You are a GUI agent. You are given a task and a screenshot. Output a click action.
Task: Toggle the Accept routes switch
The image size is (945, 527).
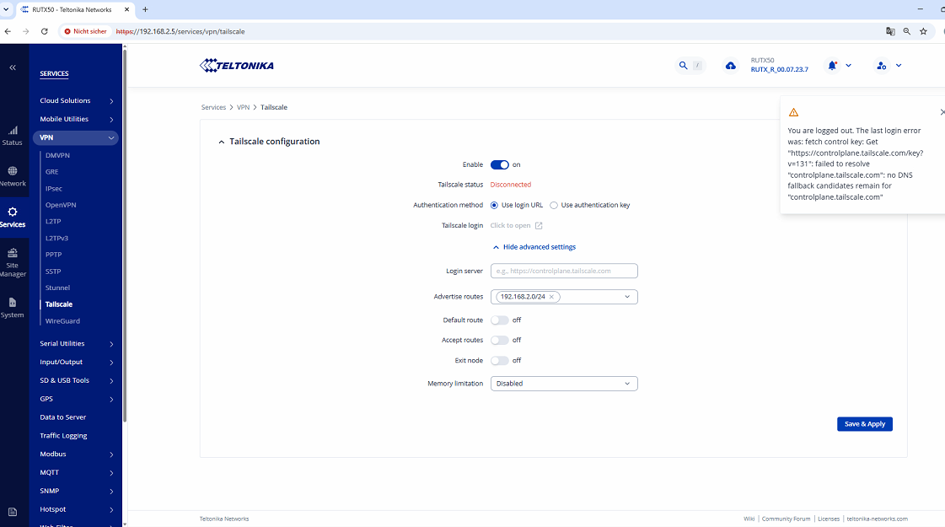(500, 340)
